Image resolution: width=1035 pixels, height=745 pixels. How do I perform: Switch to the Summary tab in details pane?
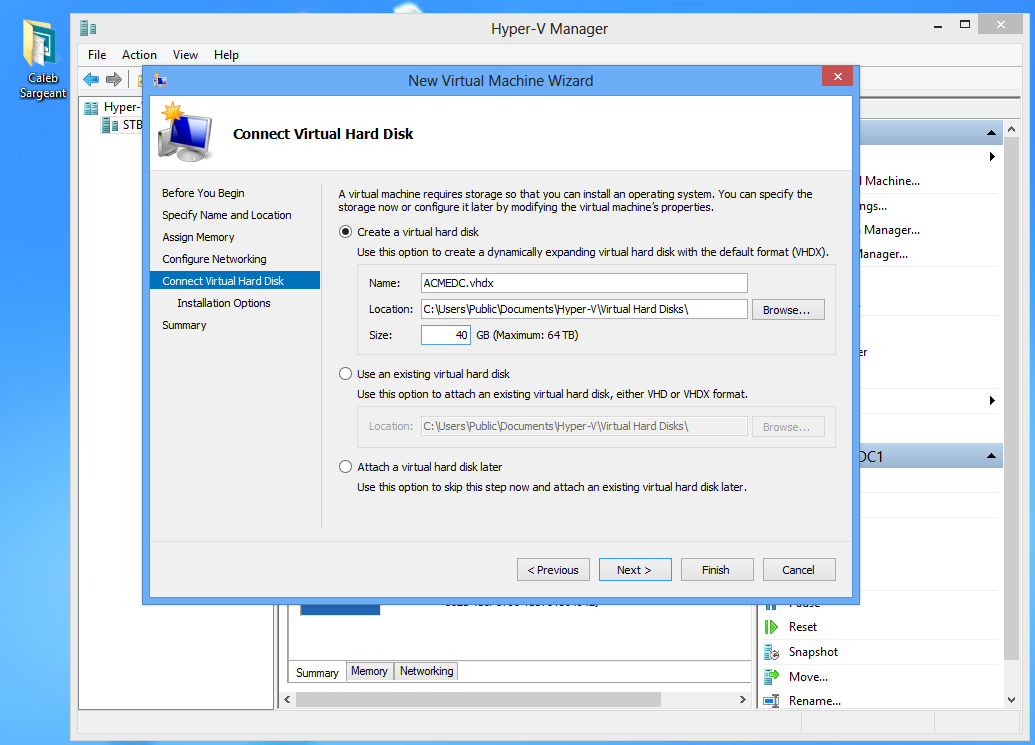click(317, 672)
